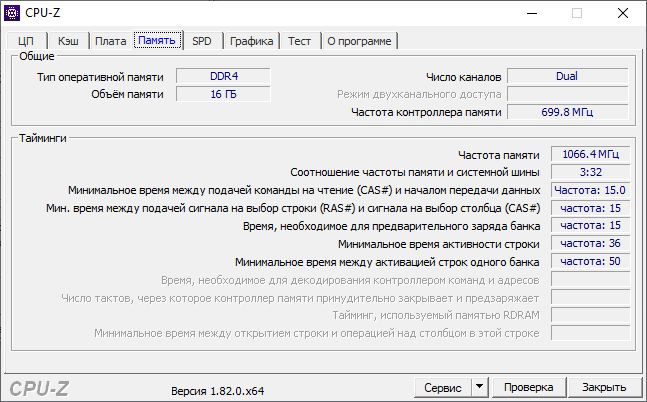647x402 pixels.
Task: Open the Кэш tab
Action: pos(68,41)
